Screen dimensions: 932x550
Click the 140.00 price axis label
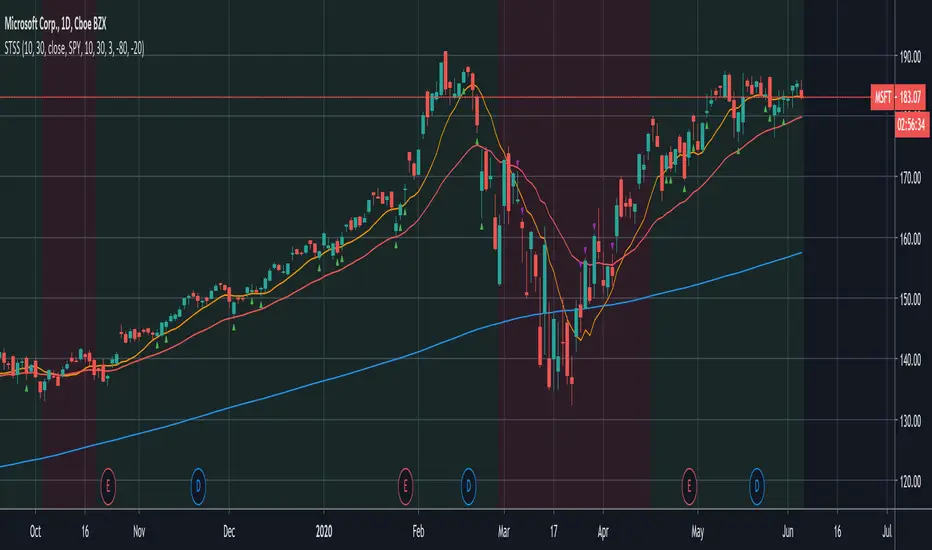[910, 360]
